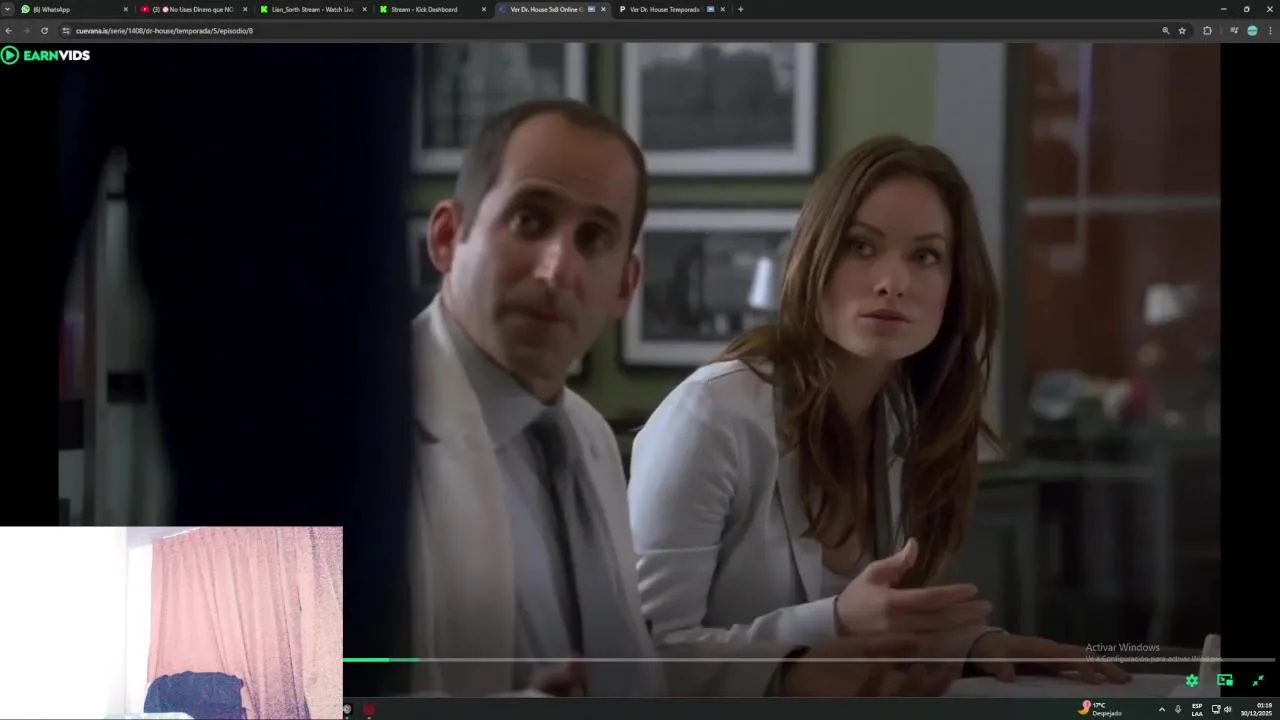Viewport: 1280px width, 720px height.
Task: Go back to the previous page
Action: [8, 30]
